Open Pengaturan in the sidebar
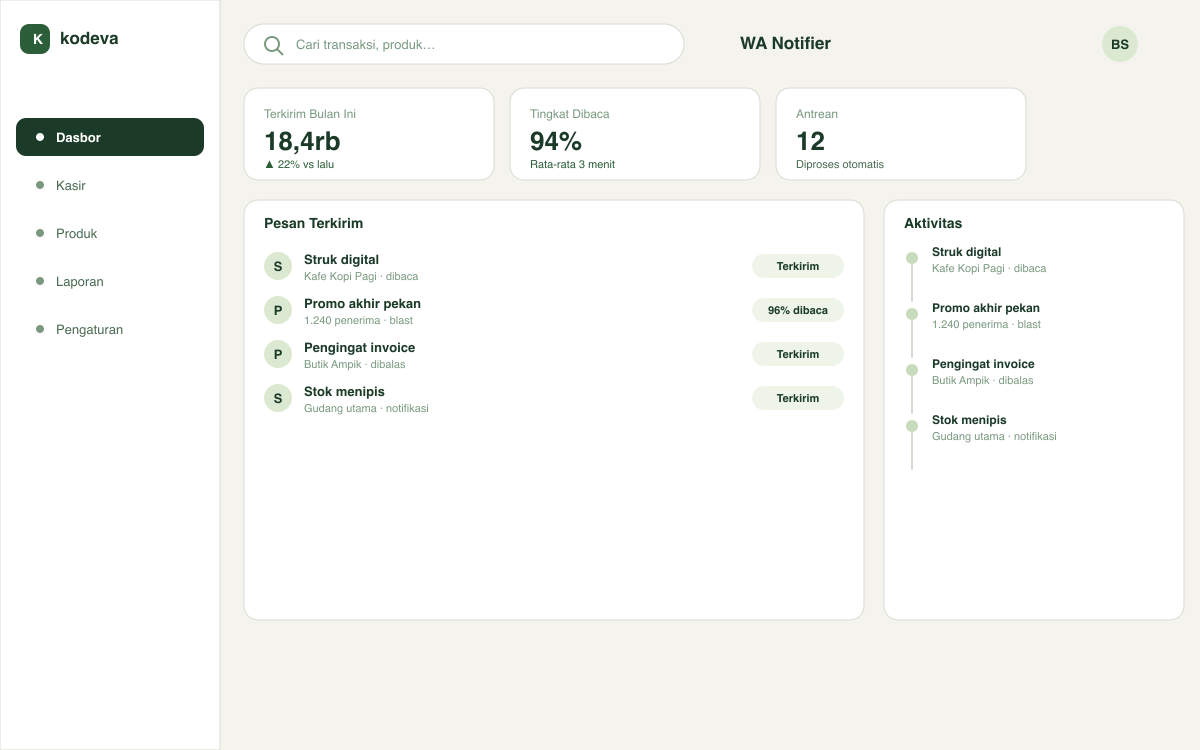The image size is (1200, 750). click(110, 329)
